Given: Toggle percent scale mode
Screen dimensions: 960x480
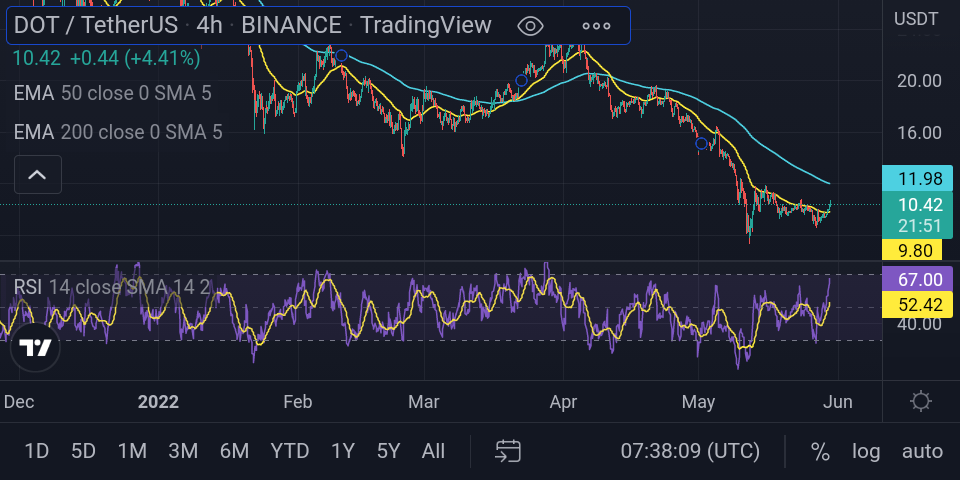Looking at the screenshot, I should pos(820,452).
